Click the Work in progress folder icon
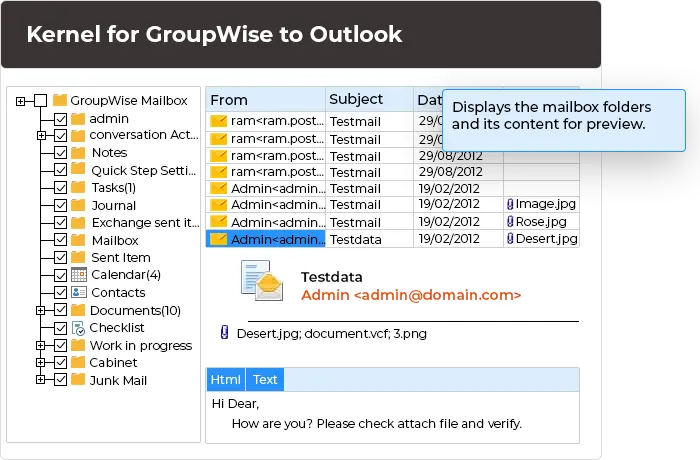 78,345
